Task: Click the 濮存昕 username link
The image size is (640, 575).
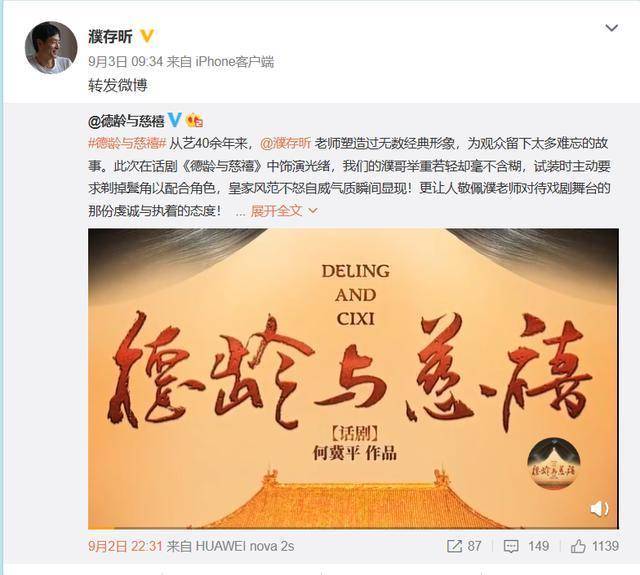Action: click(x=110, y=37)
